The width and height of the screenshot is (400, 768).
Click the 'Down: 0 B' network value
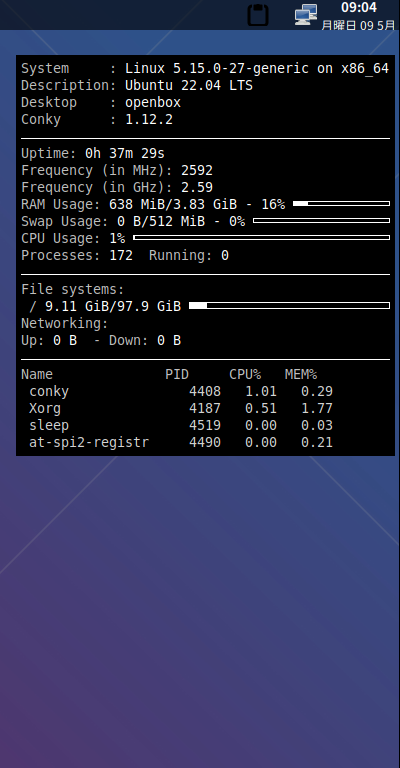coord(145,340)
